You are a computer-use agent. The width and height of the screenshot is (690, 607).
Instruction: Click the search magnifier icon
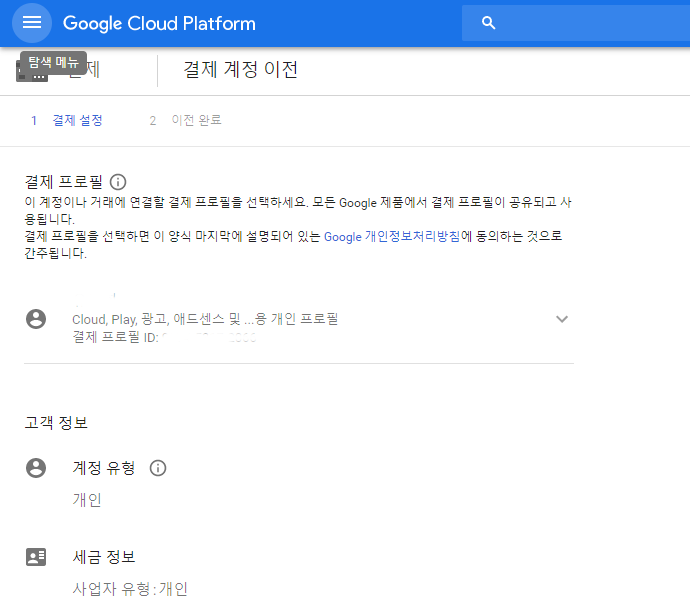click(x=488, y=22)
